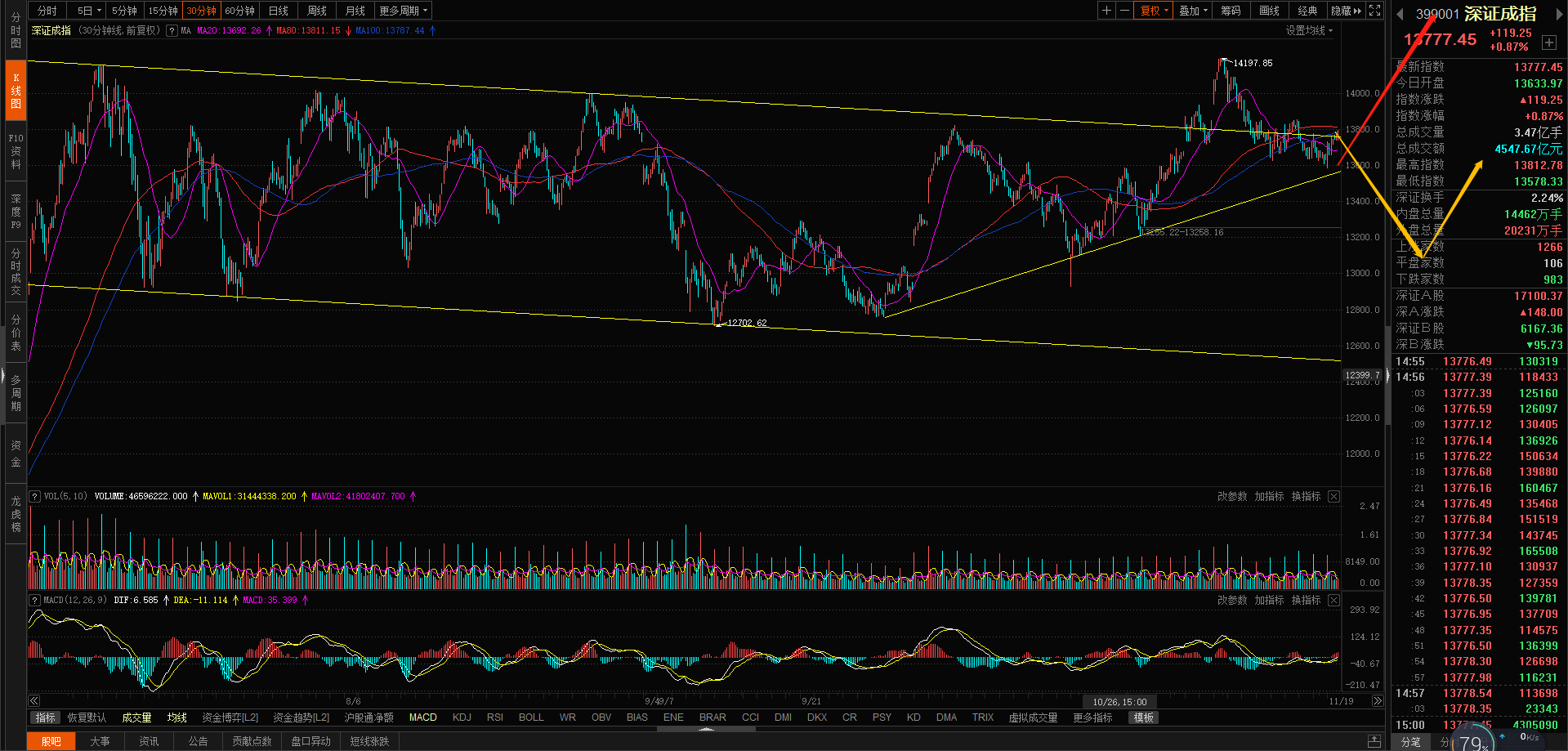The image size is (1568, 751).
Task: Click the 10/26, 15:00 timeline date marker
Action: point(1119,702)
